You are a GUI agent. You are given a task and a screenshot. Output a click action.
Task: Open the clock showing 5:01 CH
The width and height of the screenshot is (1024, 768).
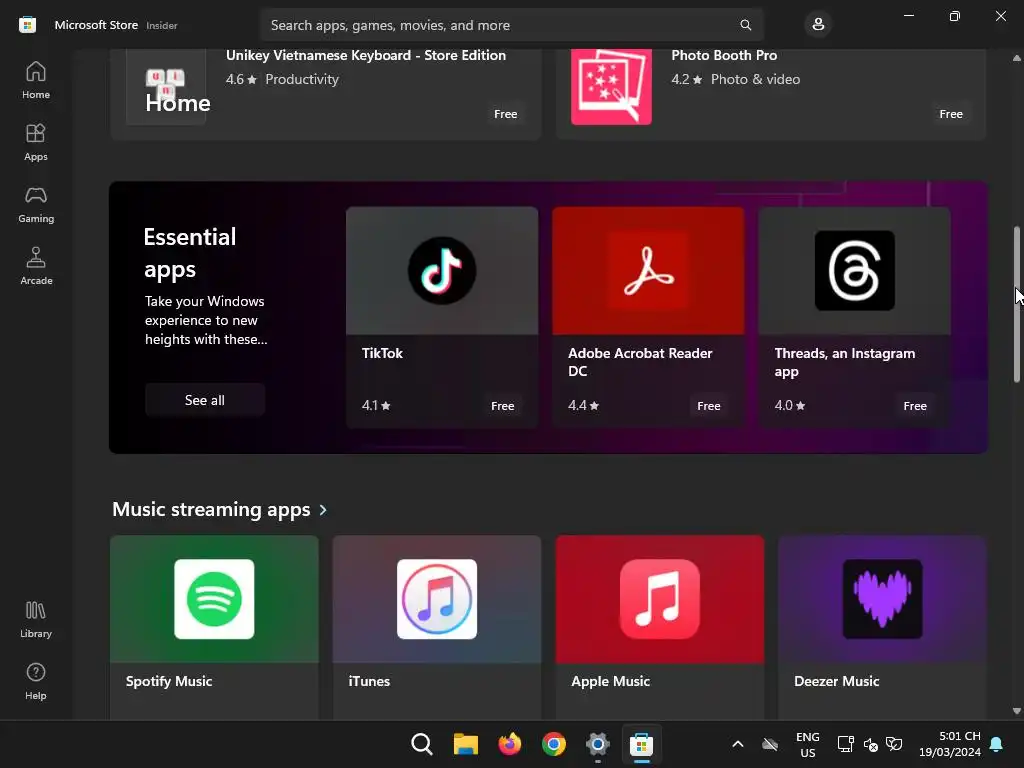point(950,744)
